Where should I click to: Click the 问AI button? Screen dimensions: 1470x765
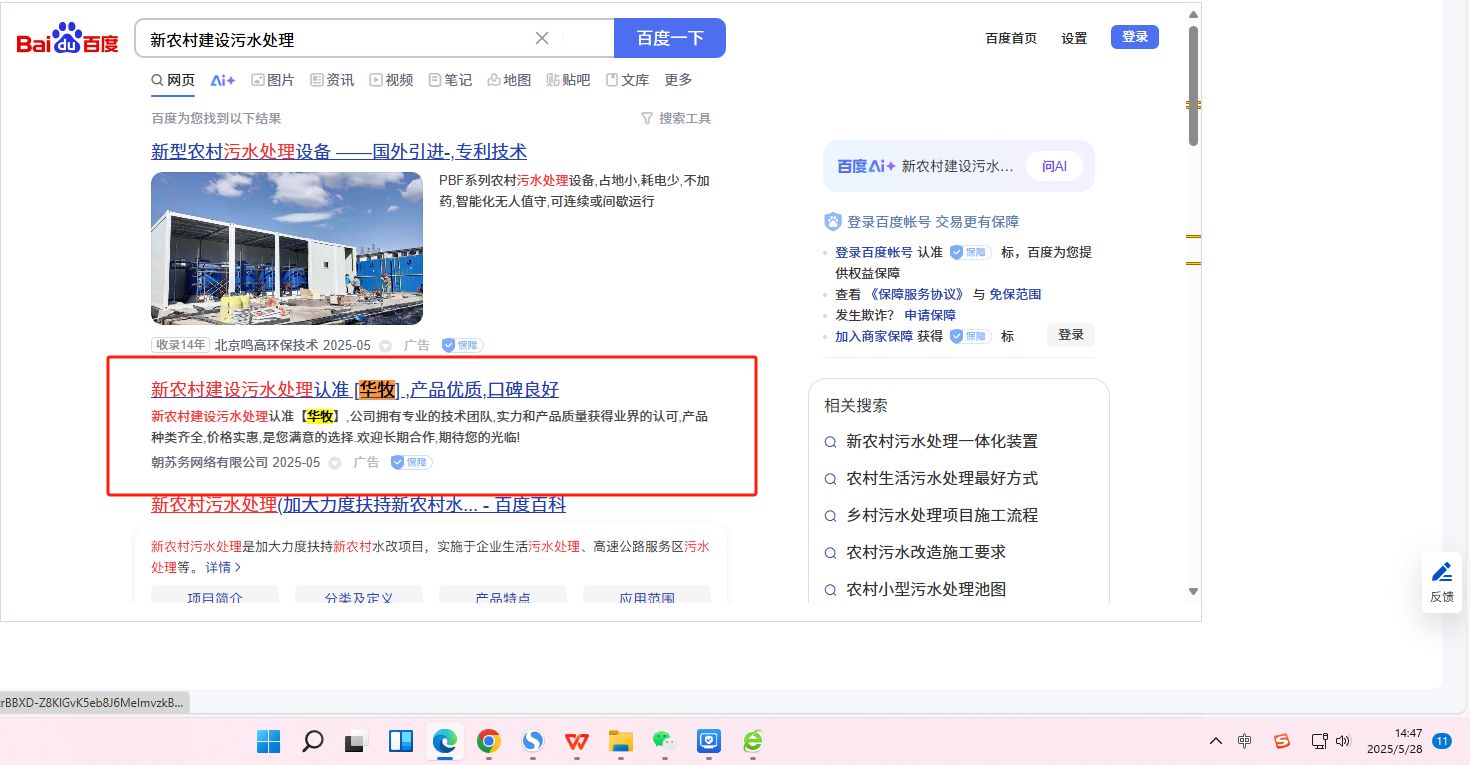pos(1054,166)
